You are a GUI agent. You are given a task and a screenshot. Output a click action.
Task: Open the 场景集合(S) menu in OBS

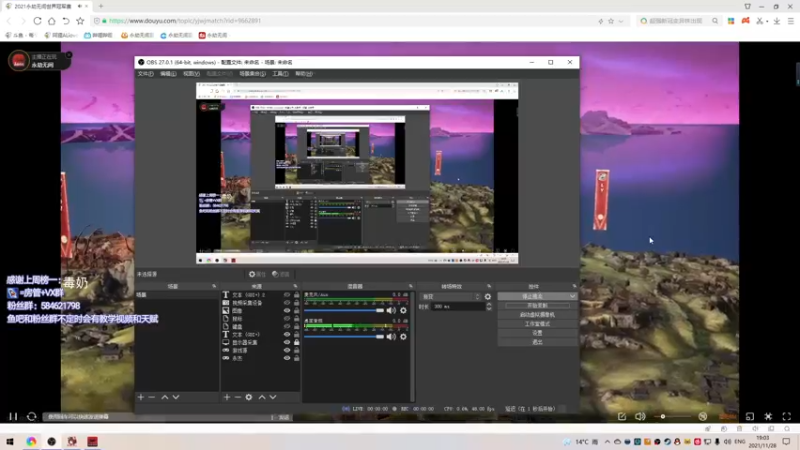(253, 74)
